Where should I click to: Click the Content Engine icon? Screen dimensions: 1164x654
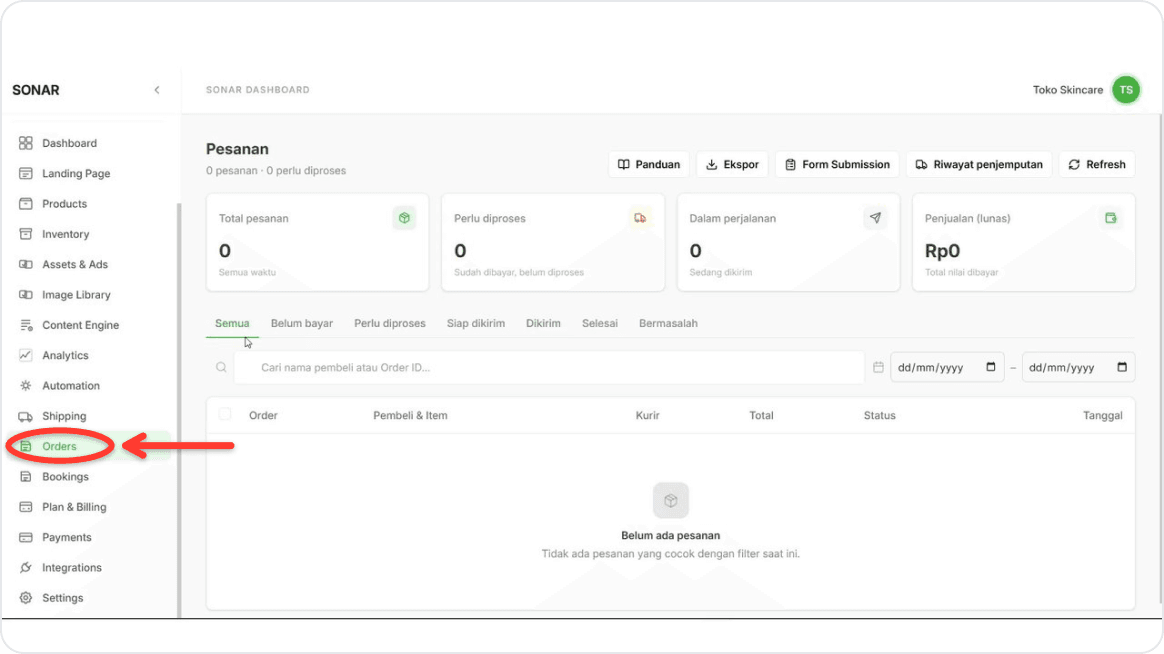tap(26, 325)
